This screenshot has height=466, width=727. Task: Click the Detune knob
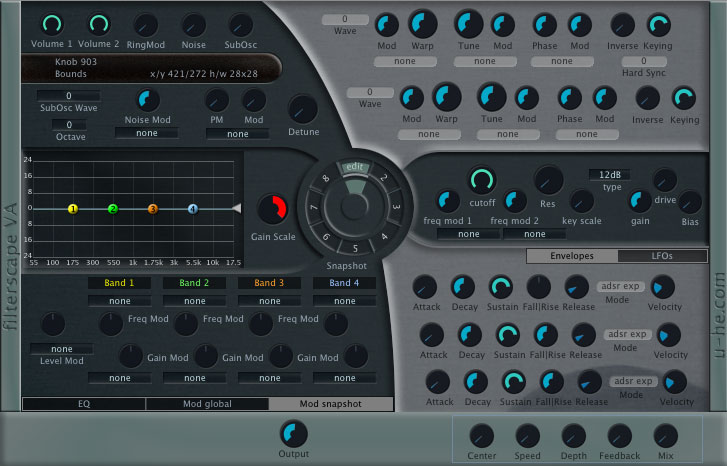302,109
